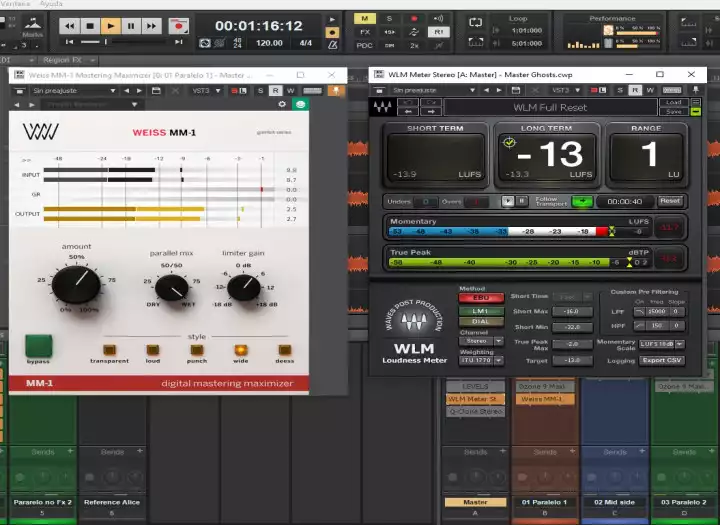
Task: Click the pin icon in the Weiss MM-1 window
Action: (x=336, y=91)
